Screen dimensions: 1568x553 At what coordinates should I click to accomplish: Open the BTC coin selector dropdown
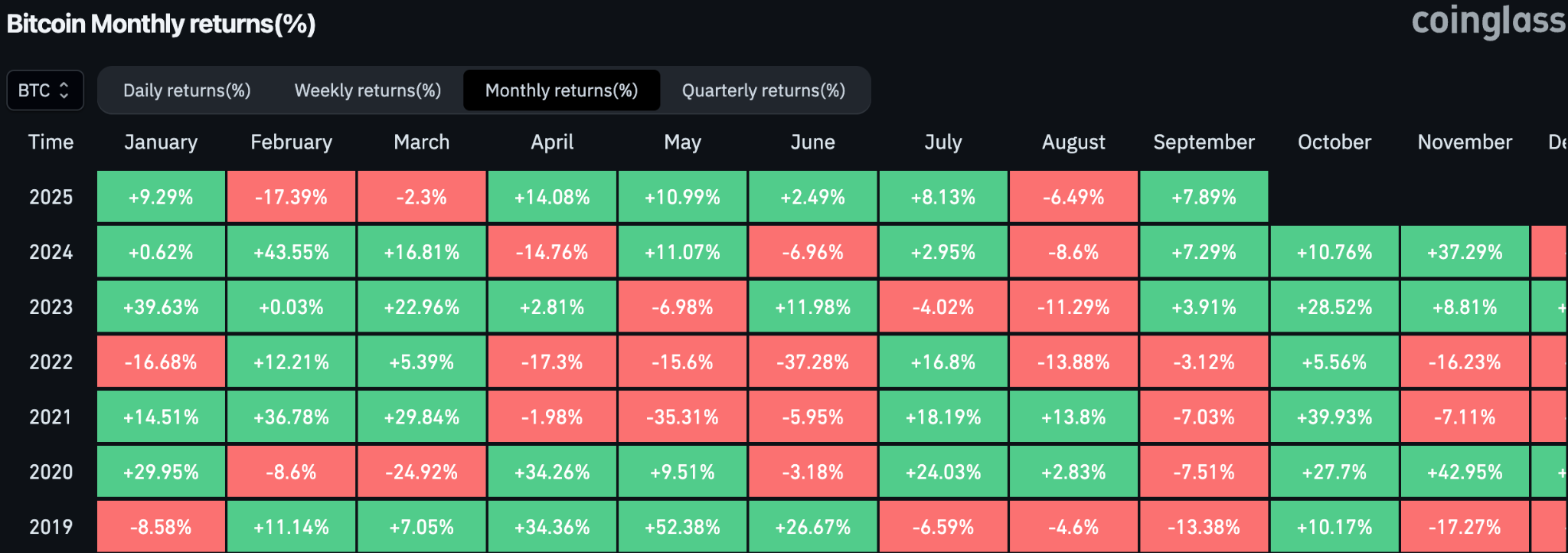click(x=44, y=90)
